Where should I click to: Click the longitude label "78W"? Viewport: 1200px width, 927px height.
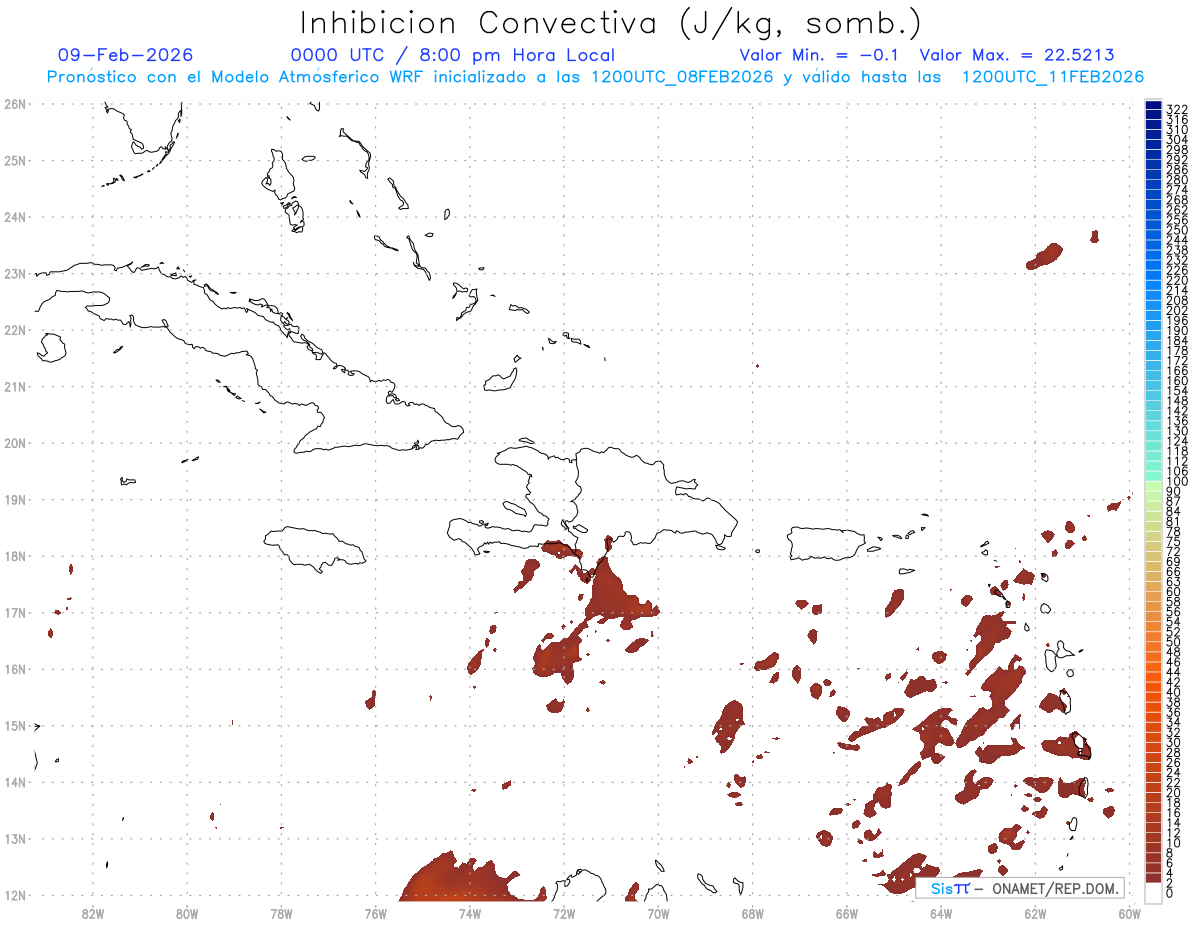(281, 913)
